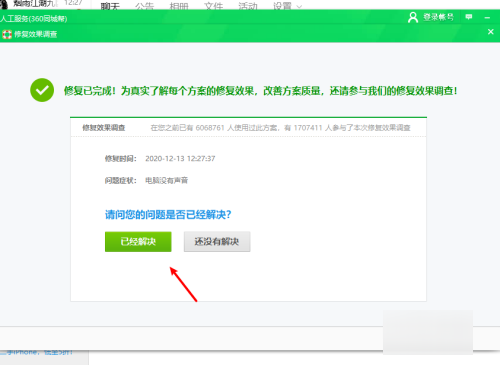Click the 人工服务(360同城帮) window title

34,19
